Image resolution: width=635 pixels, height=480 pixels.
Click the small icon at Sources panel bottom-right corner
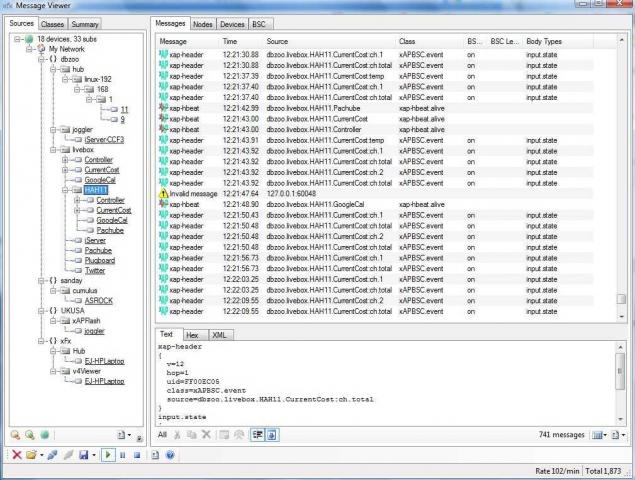click(x=139, y=438)
